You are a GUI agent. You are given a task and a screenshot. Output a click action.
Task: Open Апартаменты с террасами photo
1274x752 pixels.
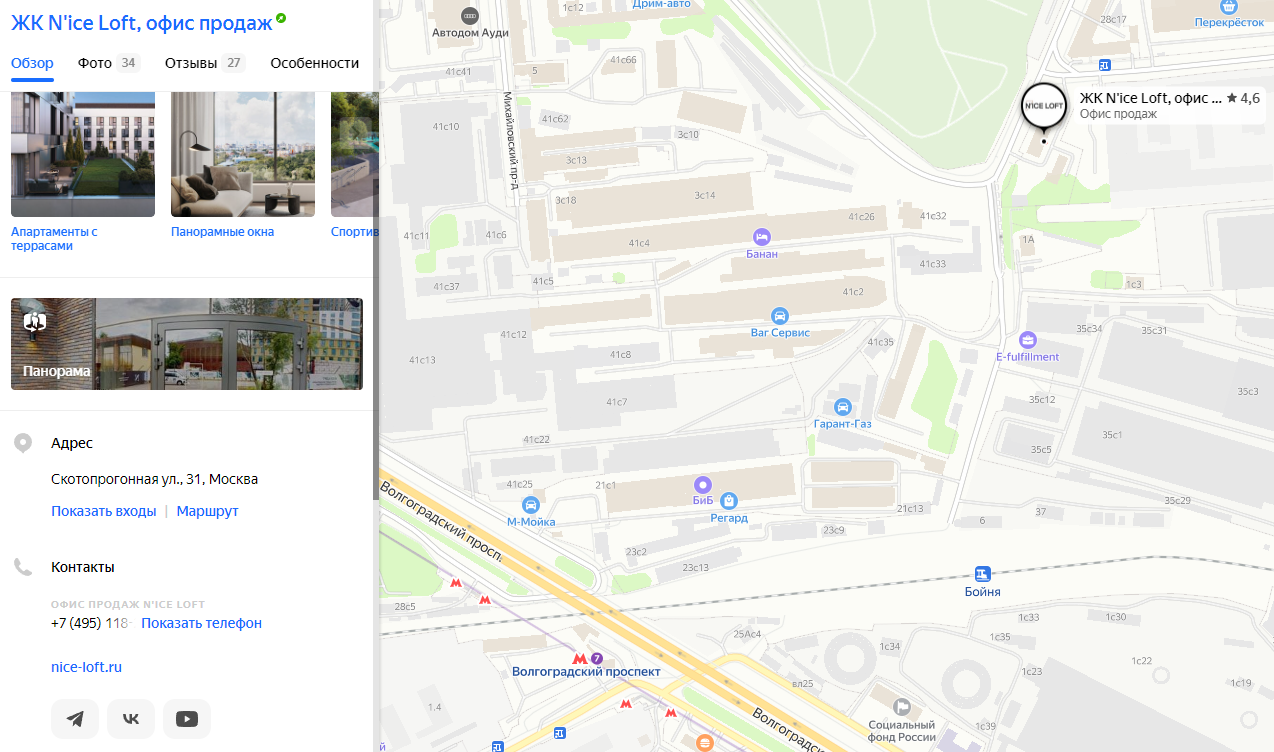83,154
